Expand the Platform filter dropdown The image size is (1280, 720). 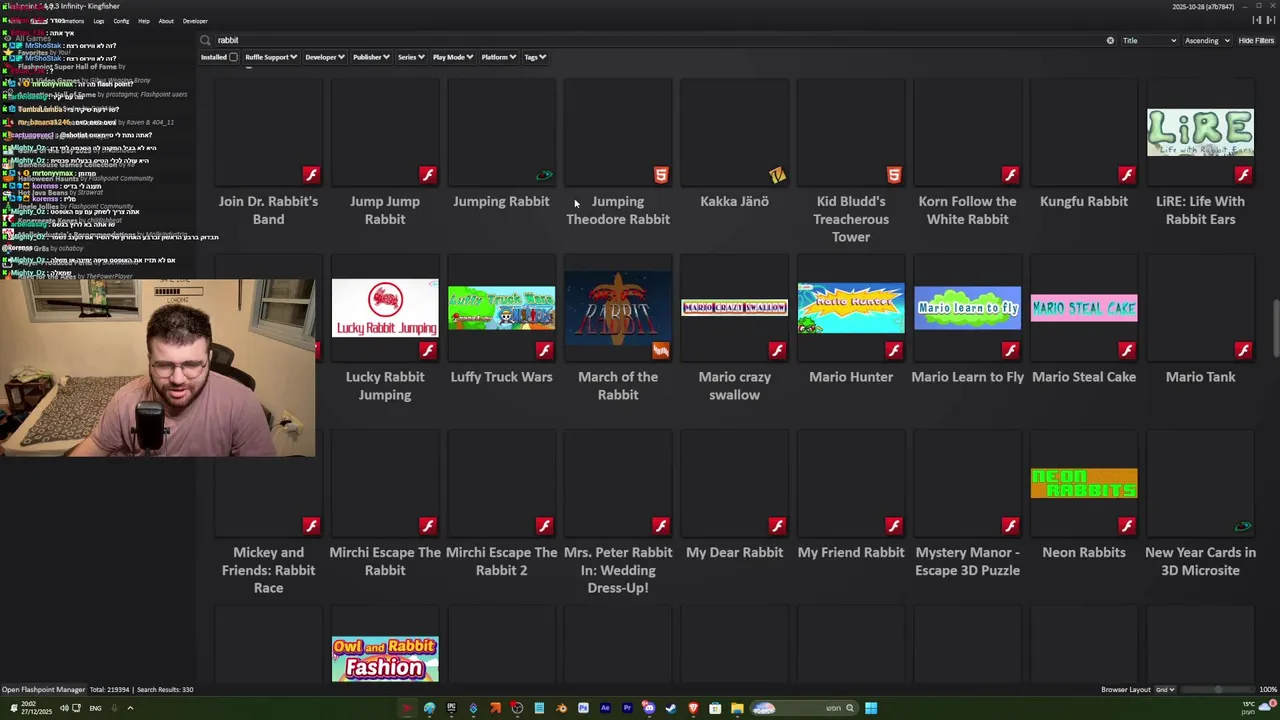click(498, 57)
